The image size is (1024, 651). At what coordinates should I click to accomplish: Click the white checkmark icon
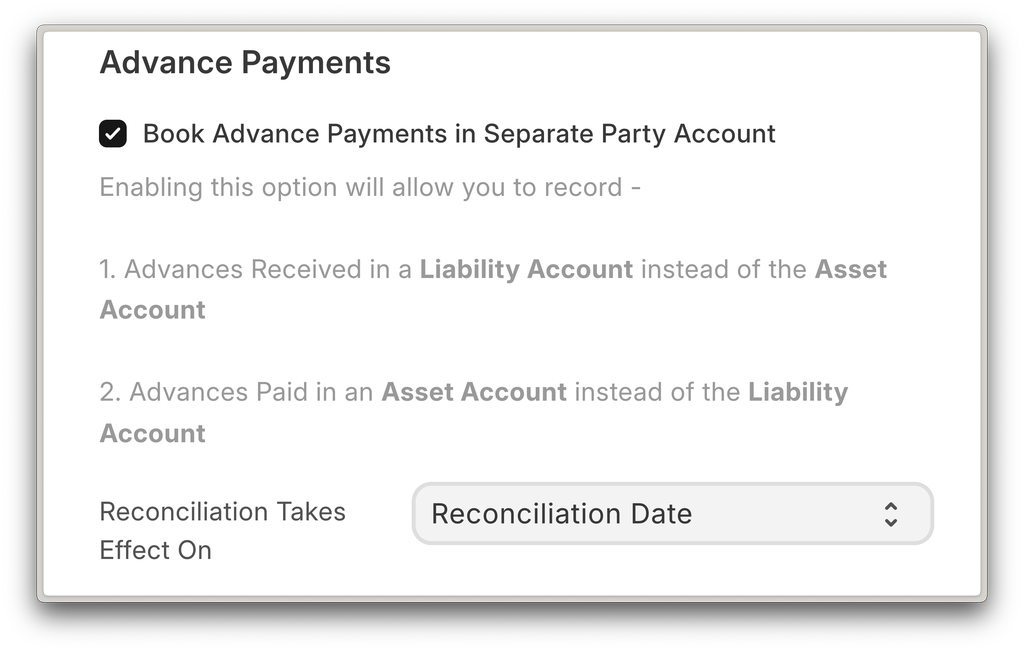click(113, 134)
